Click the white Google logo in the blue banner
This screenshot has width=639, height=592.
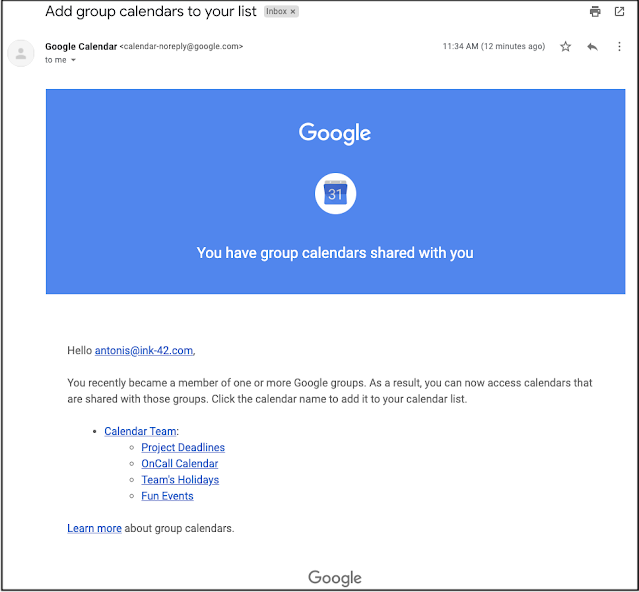pos(335,134)
